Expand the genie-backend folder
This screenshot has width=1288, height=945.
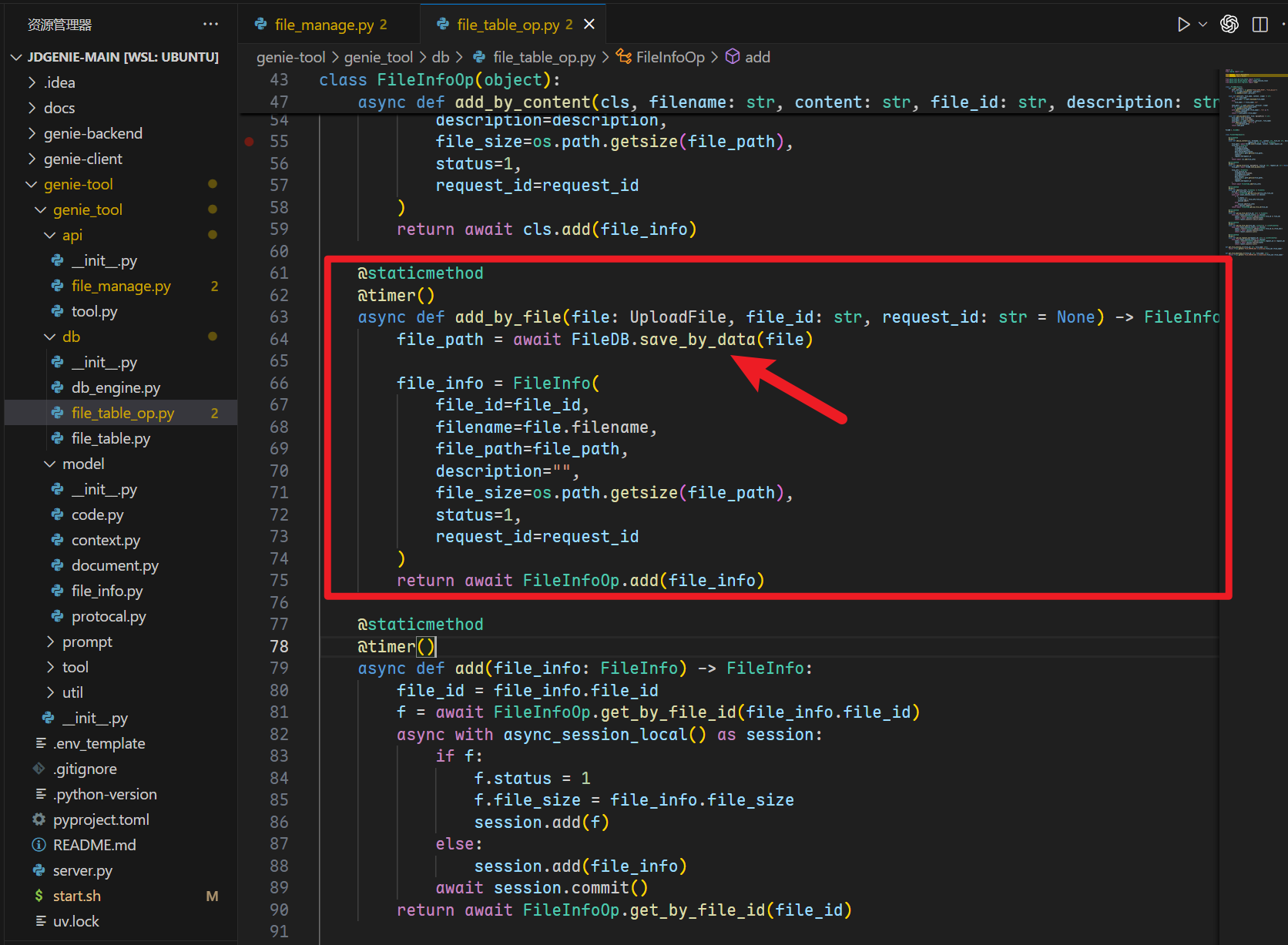pyautogui.click(x=92, y=133)
